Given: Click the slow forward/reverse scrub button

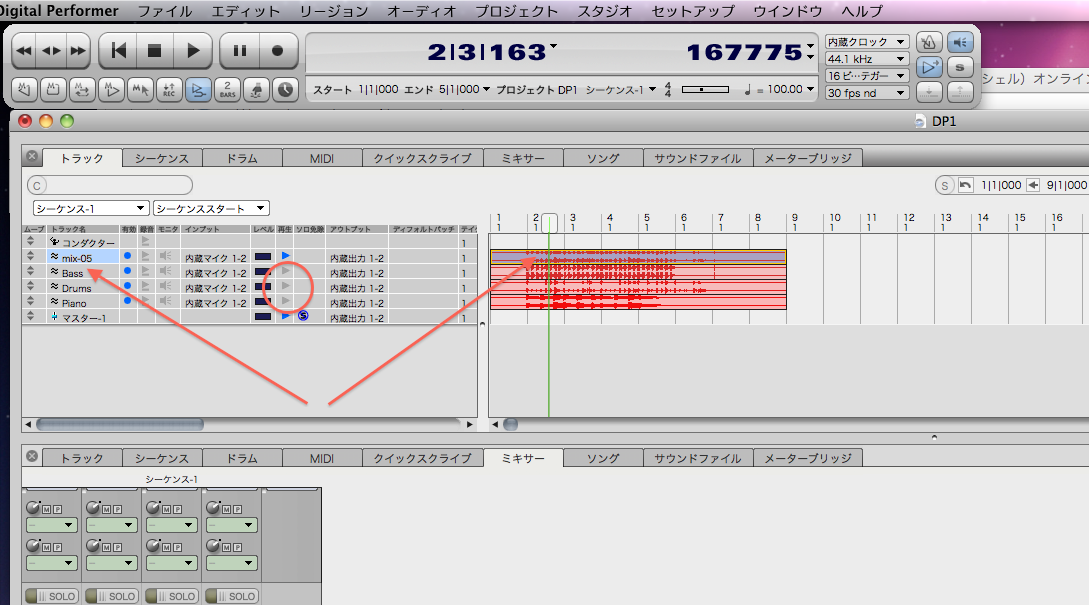Looking at the screenshot, I should [x=51, y=51].
